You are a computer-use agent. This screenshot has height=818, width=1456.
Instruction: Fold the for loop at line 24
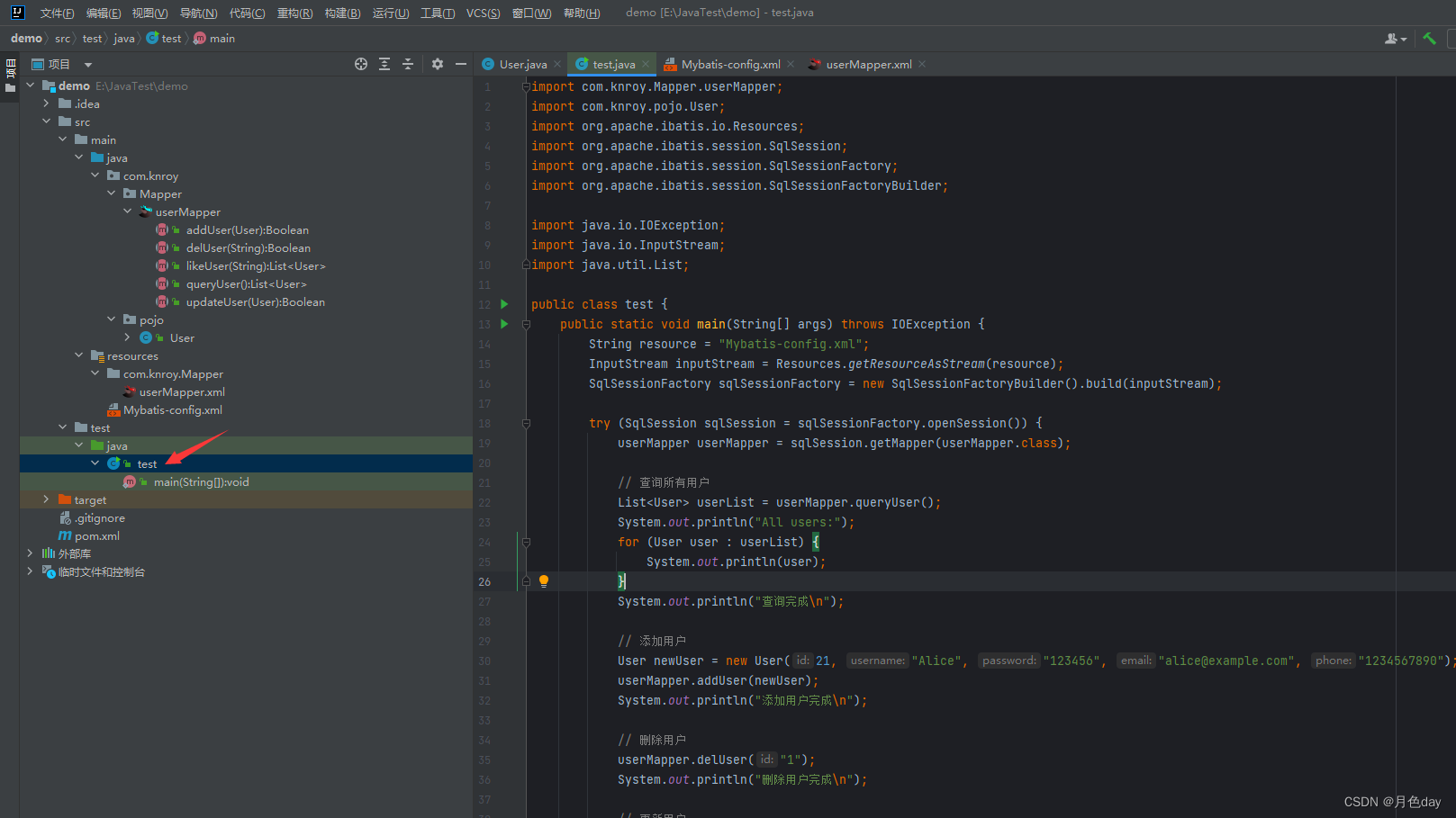click(527, 542)
